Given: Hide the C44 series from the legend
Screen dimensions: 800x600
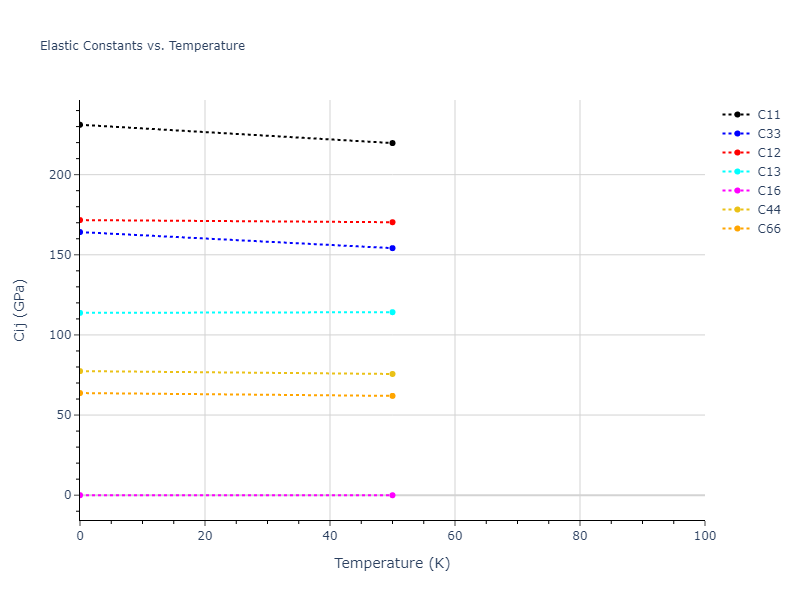Looking at the screenshot, I should pos(768,210).
